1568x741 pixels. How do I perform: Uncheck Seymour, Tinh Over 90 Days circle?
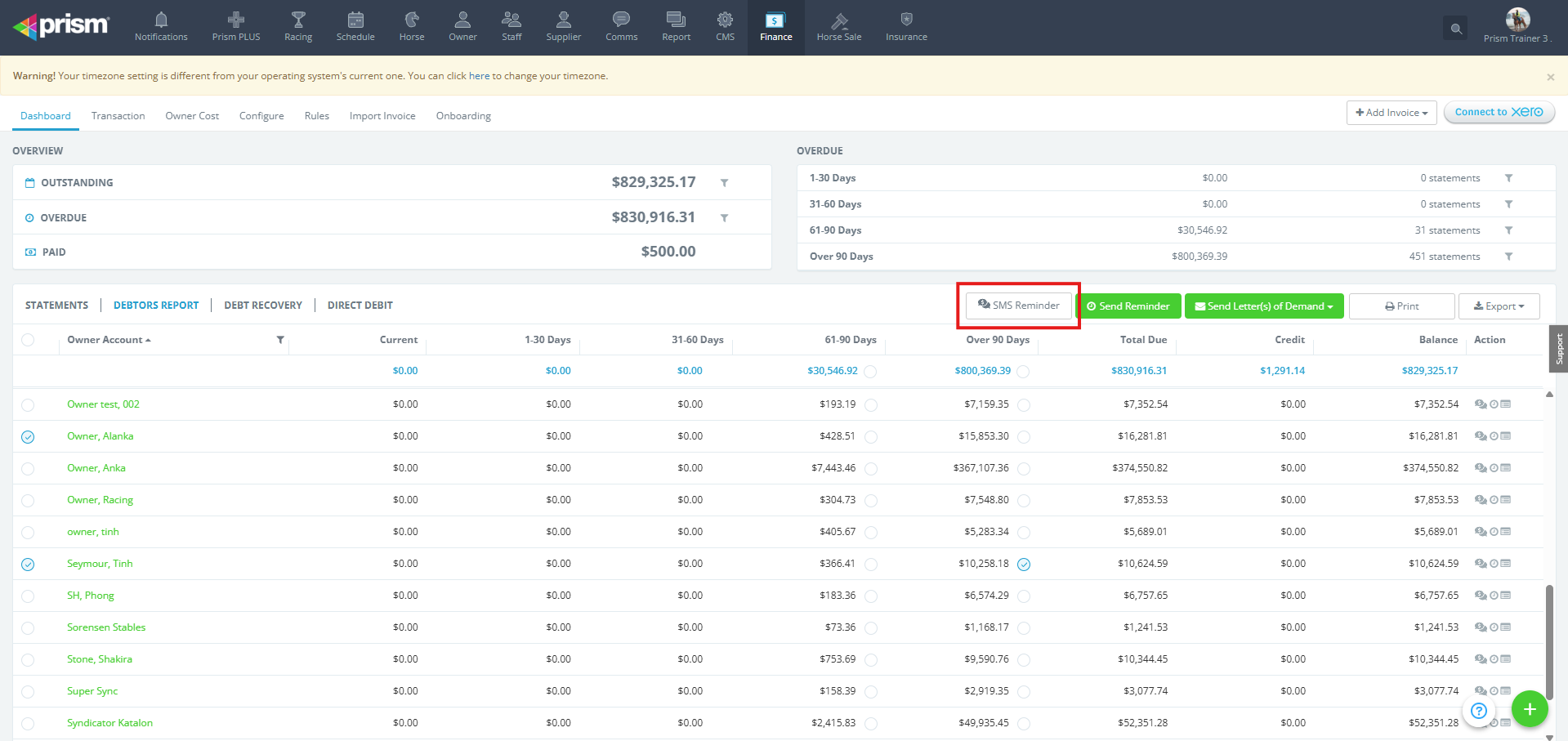coord(1024,565)
